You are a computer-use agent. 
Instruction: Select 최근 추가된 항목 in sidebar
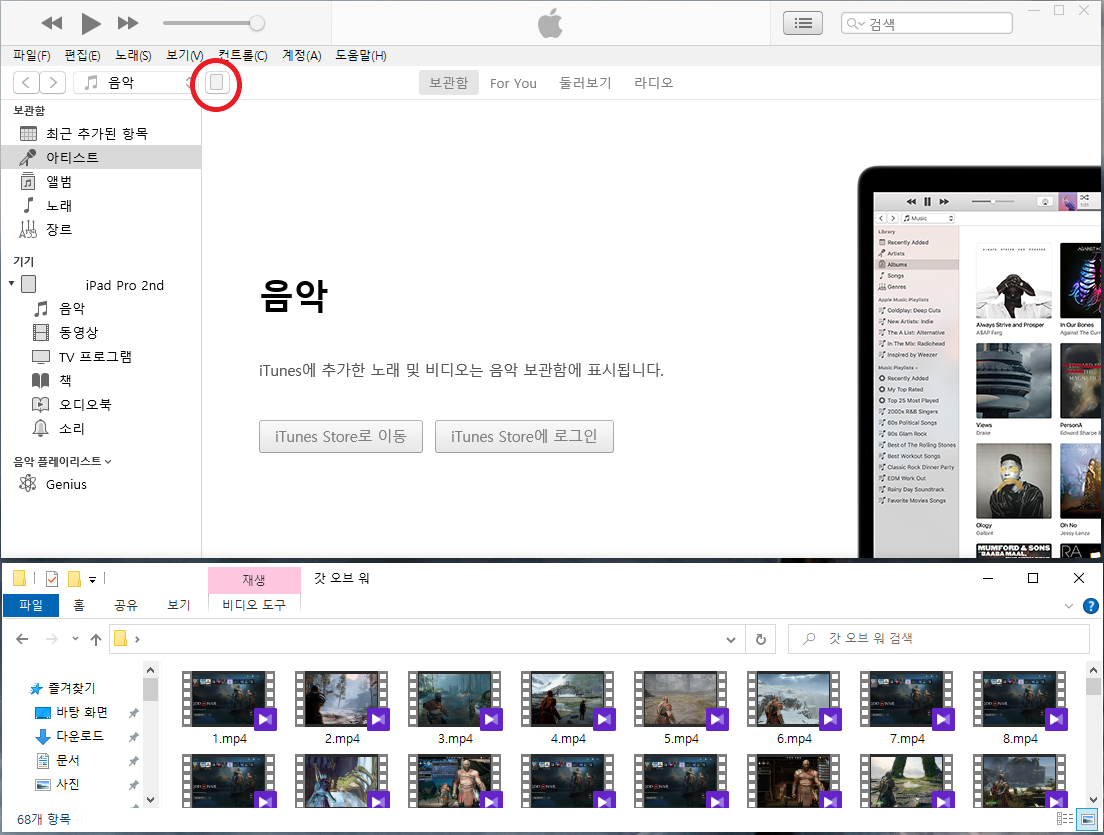pos(101,134)
